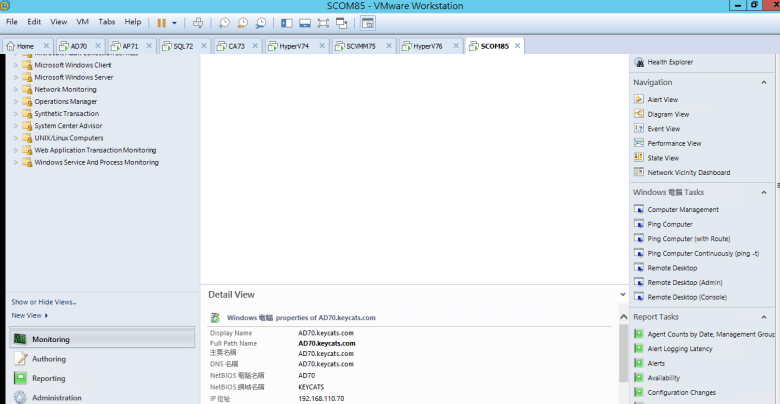Screen dimensions: 780x404
Task: Click the Authoring workspace icon
Action: point(20,359)
